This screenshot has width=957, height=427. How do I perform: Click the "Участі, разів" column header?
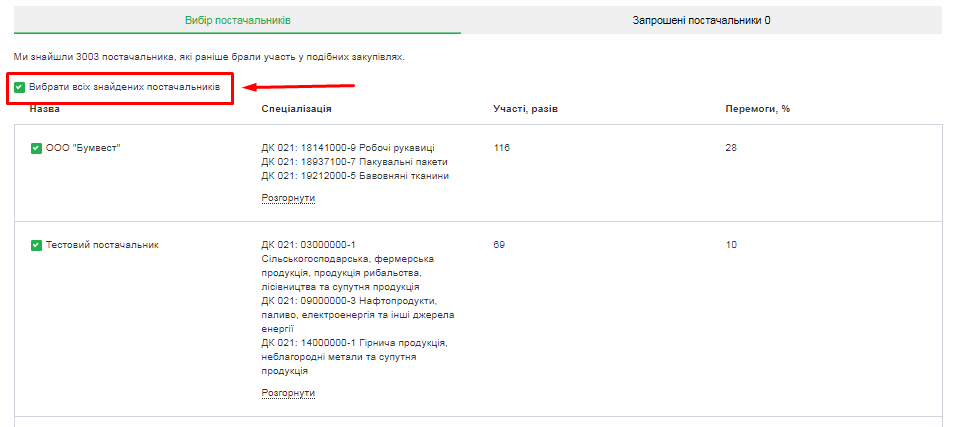pos(525,108)
